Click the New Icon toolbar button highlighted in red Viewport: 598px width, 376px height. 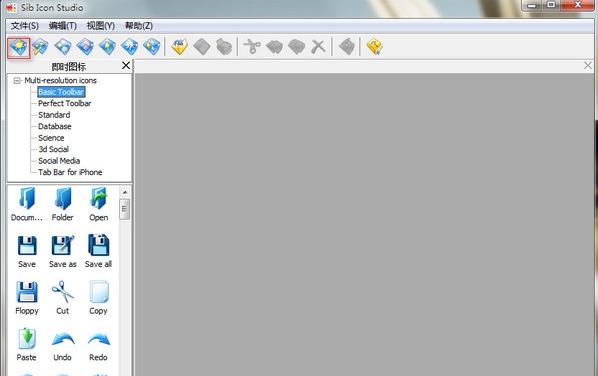pos(18,48)
